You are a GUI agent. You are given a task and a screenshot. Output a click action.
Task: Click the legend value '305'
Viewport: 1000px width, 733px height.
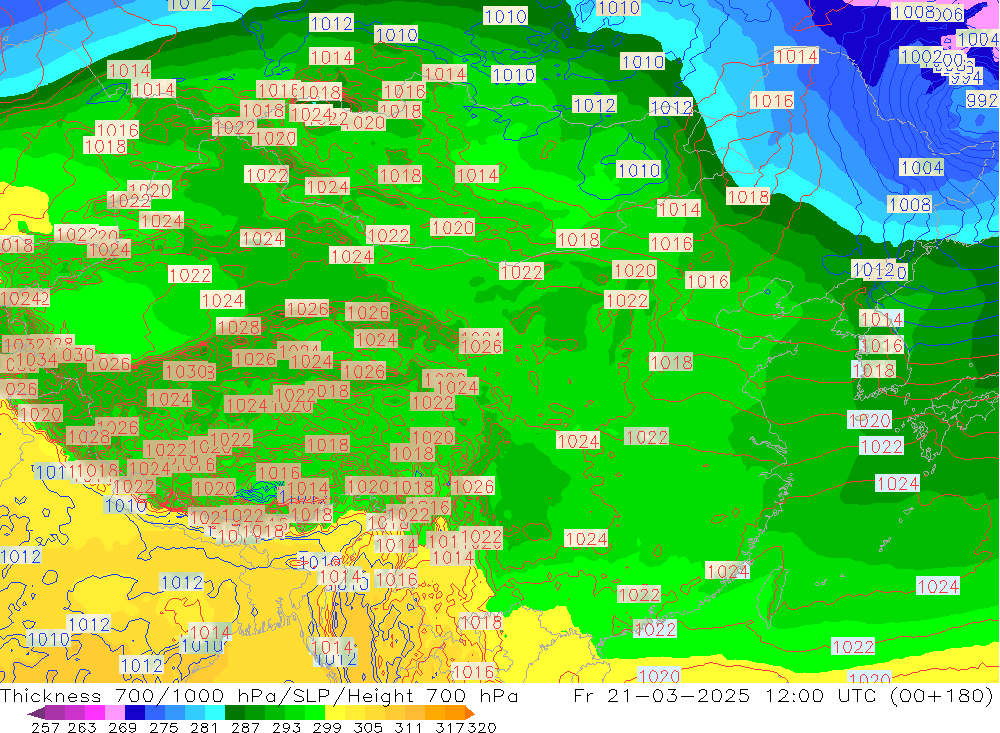coord(367,727)
